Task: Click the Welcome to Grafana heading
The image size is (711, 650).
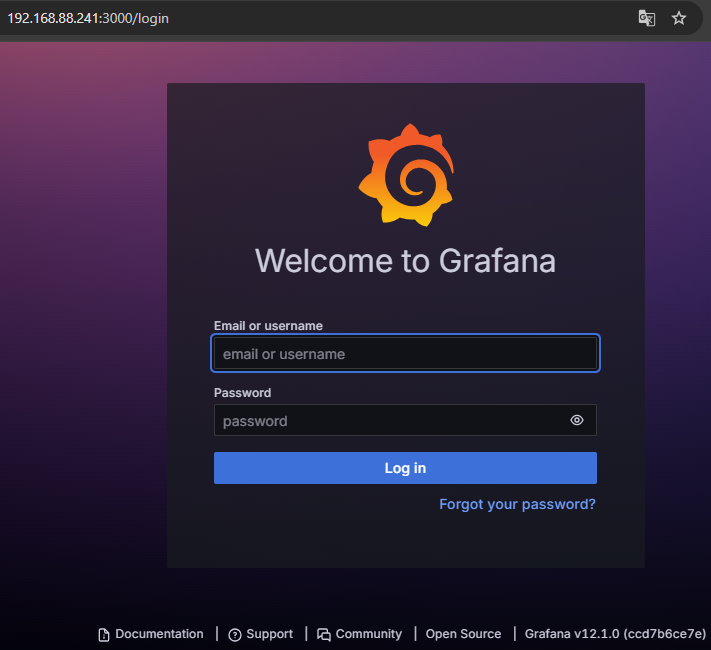Action: (x=405, y=261)
